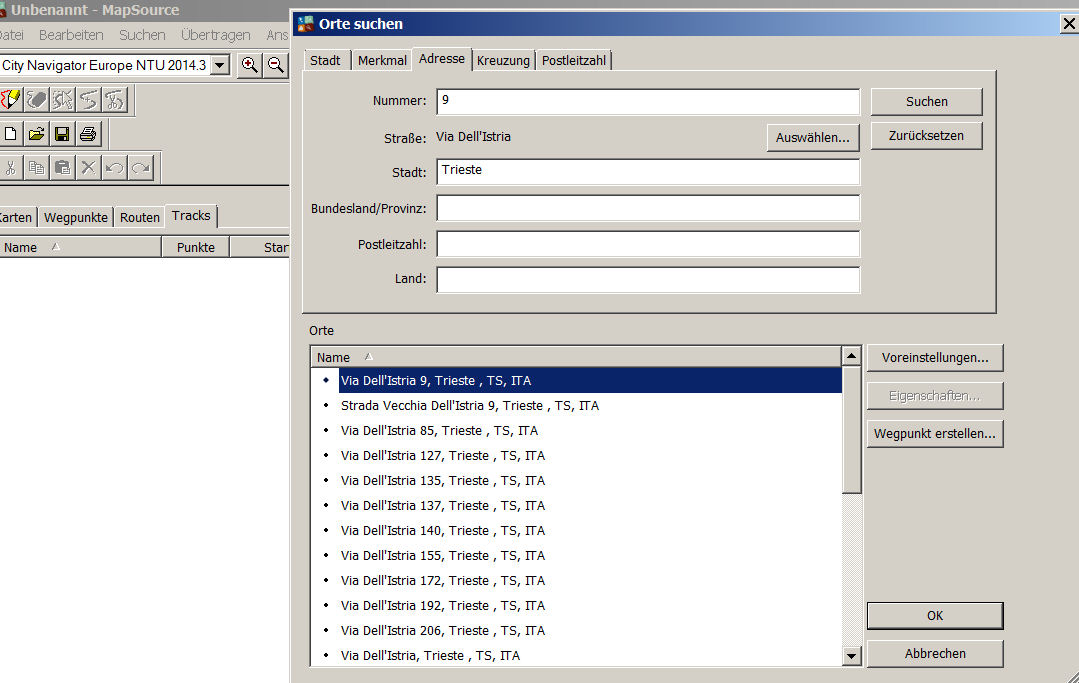Screen dimensions: 1079x683
Task: Select the Adresse search tab
Action: click(x=442, y=59)
